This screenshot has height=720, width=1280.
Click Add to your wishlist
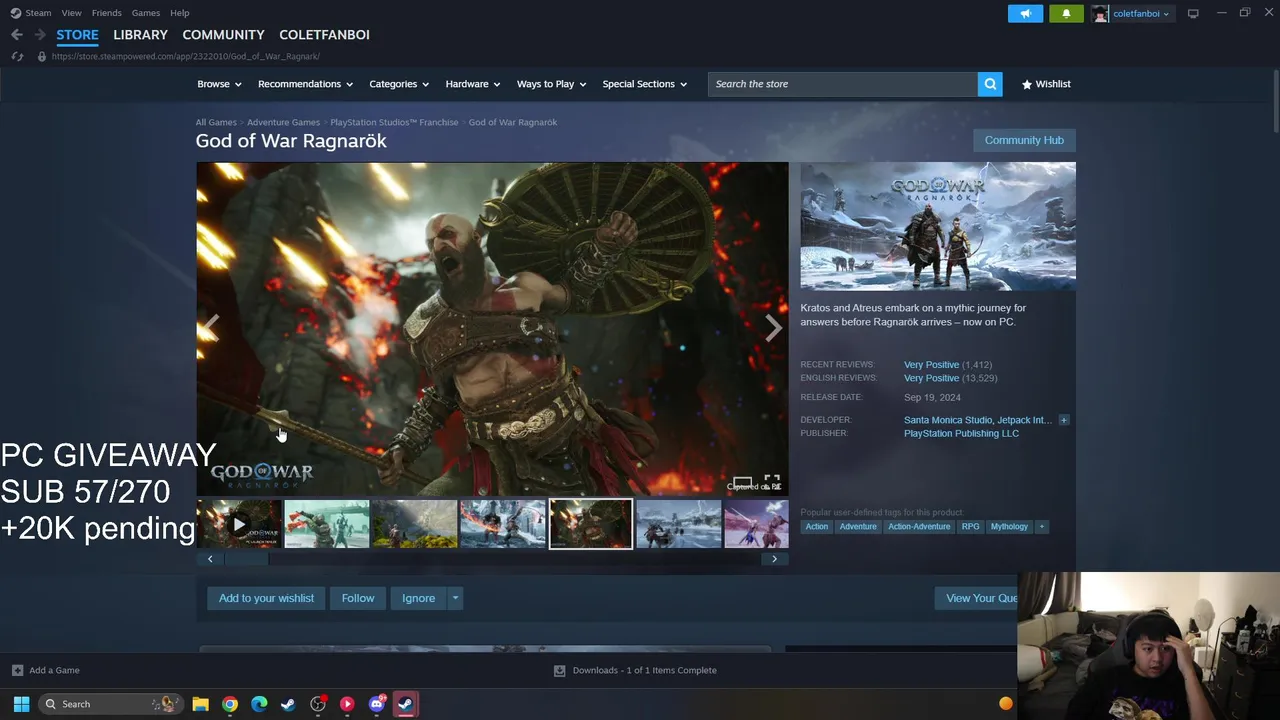coord(266,598)
